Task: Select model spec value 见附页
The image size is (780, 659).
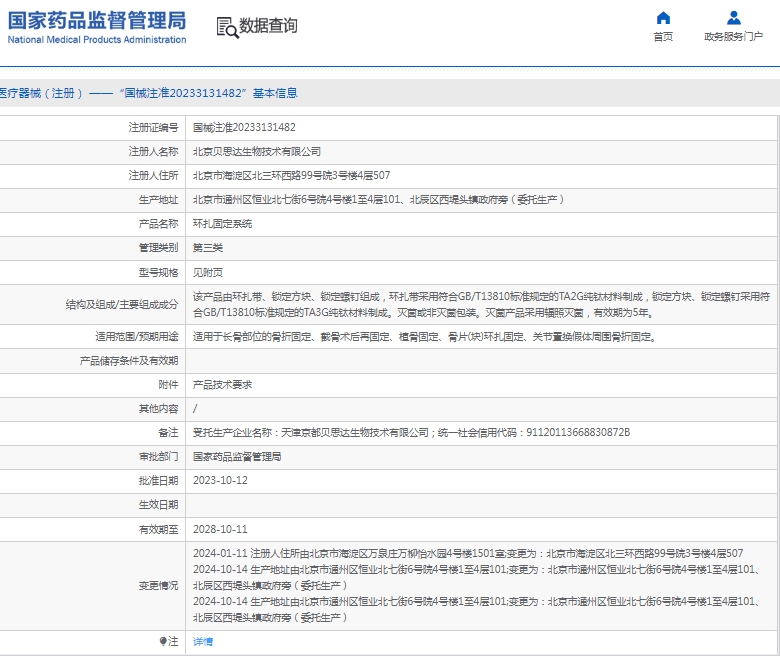Action: click(208, 272)
